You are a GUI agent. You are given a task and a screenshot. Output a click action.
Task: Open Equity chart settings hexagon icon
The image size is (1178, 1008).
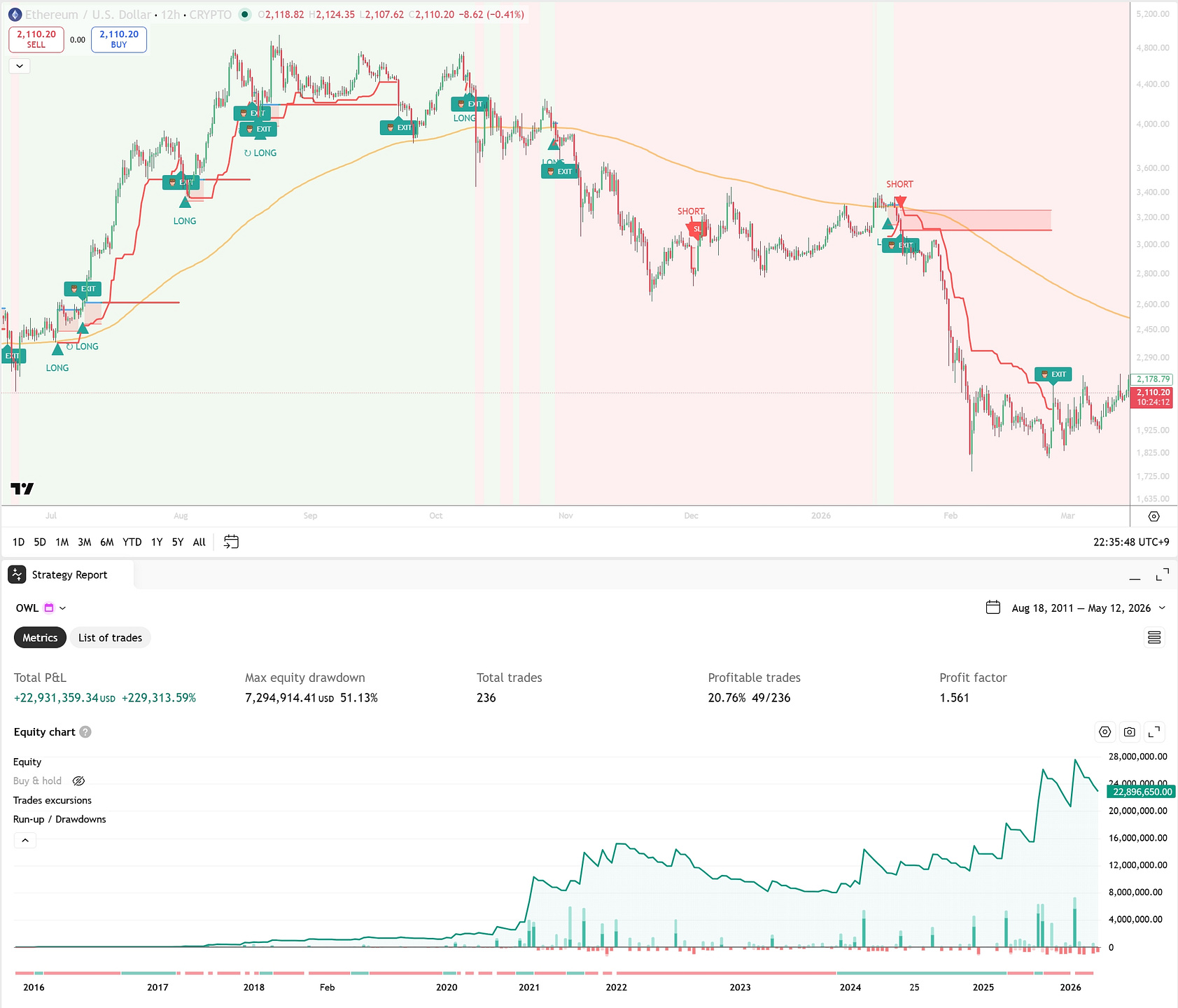pos(1105,732)
